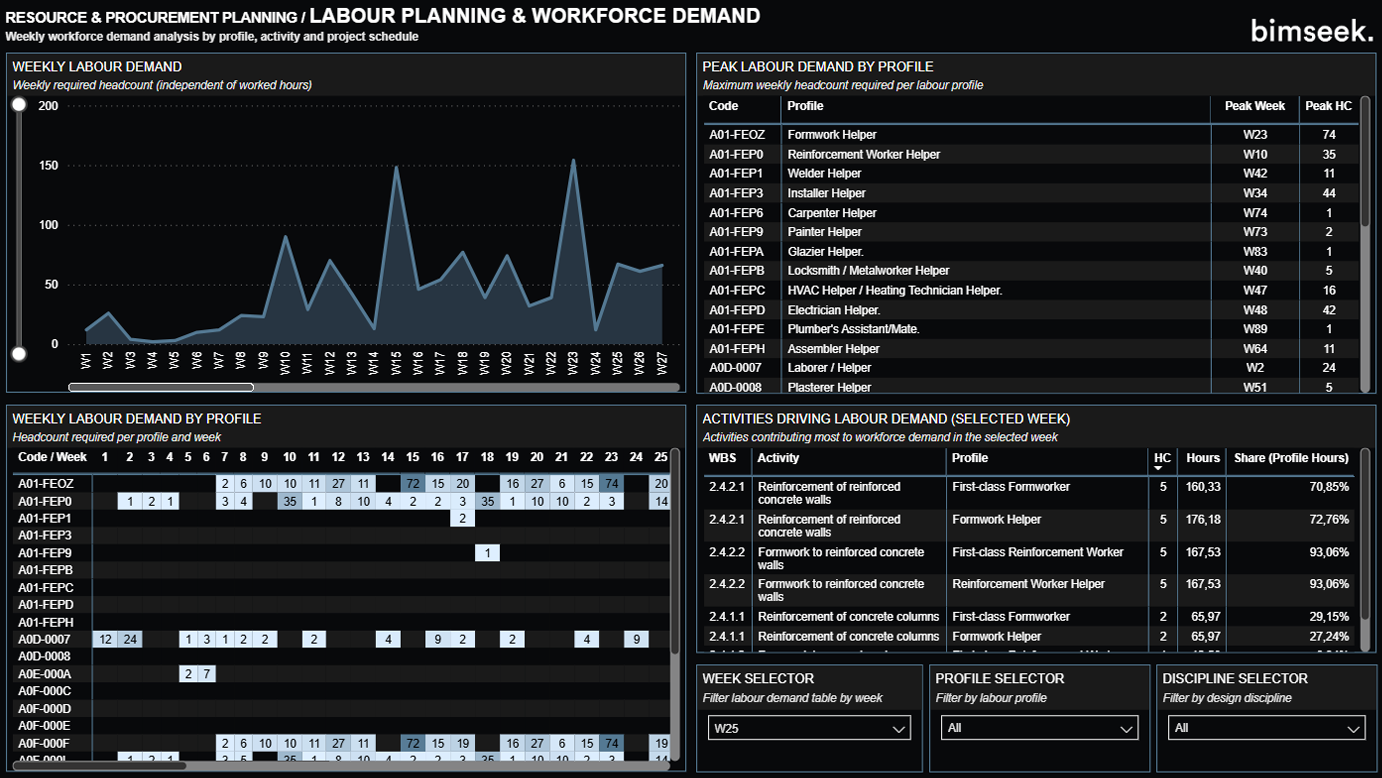Click the lower slider handle at 0
Screen dimensions: 1382x778
(19, 353)
